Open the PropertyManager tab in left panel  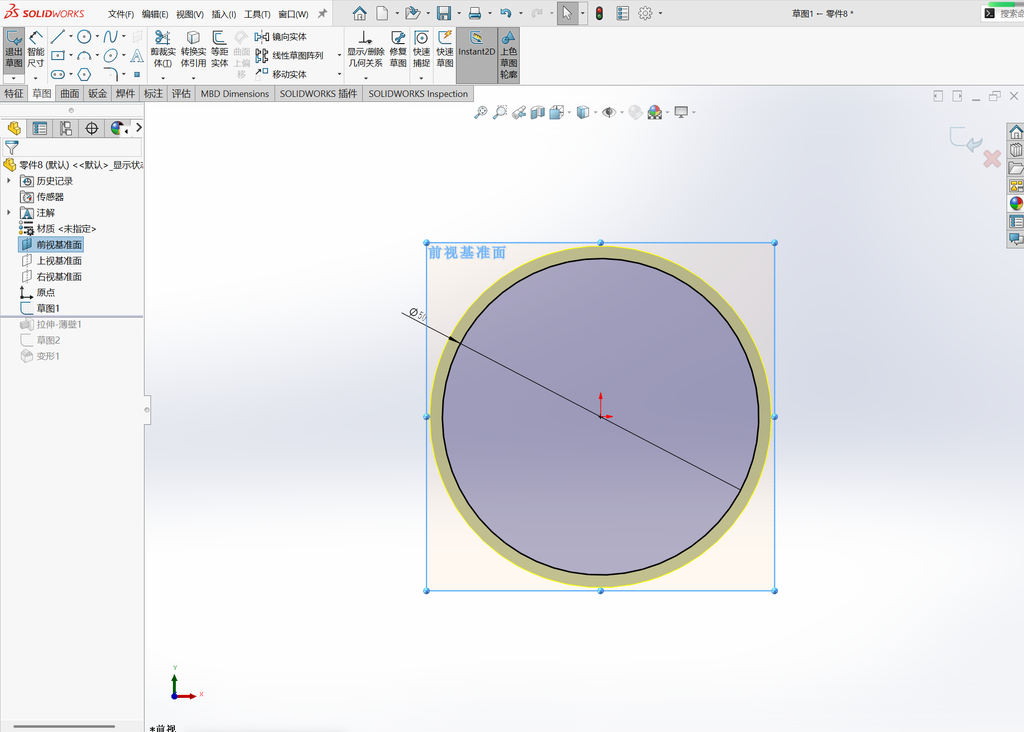pyautogui.click(x=40, y=129)
